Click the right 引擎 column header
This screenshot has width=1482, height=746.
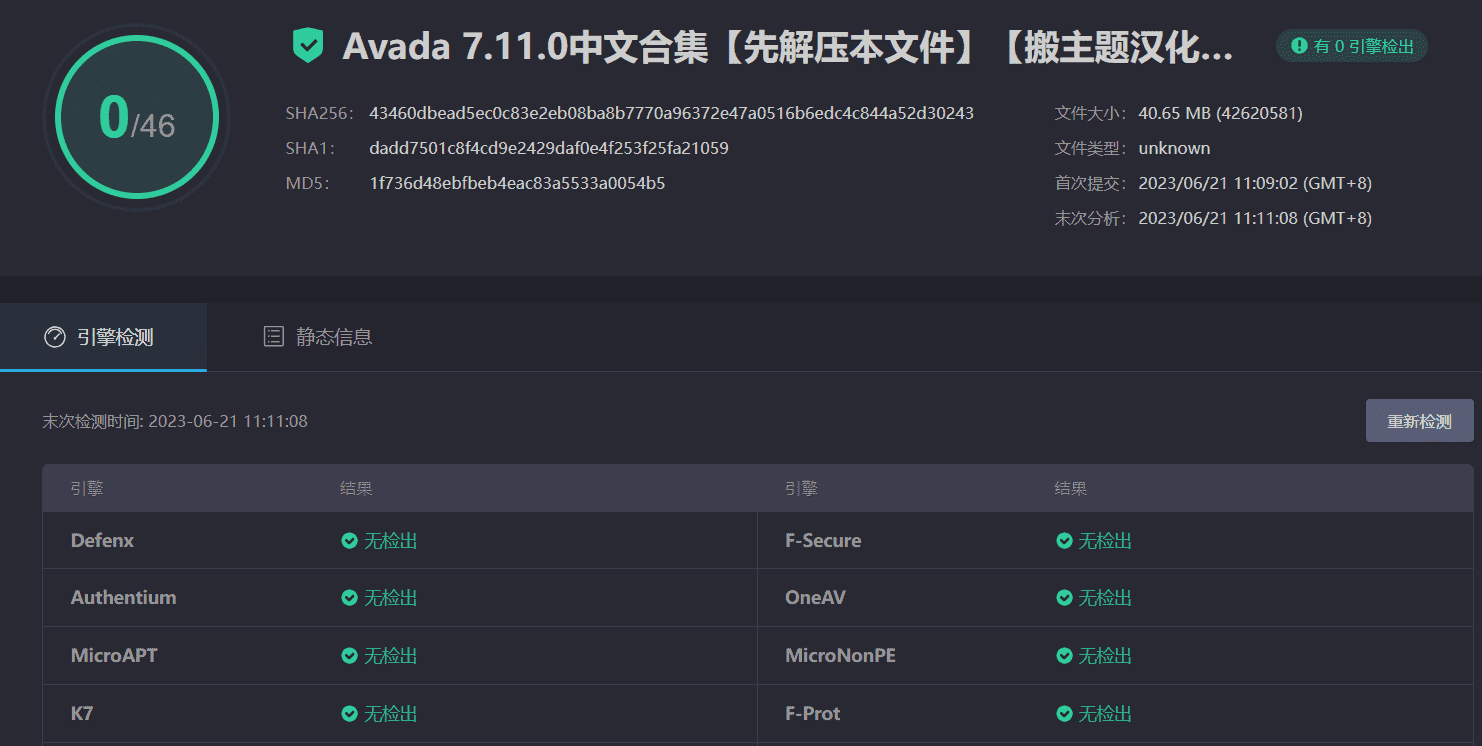click(x=801, y=489)
